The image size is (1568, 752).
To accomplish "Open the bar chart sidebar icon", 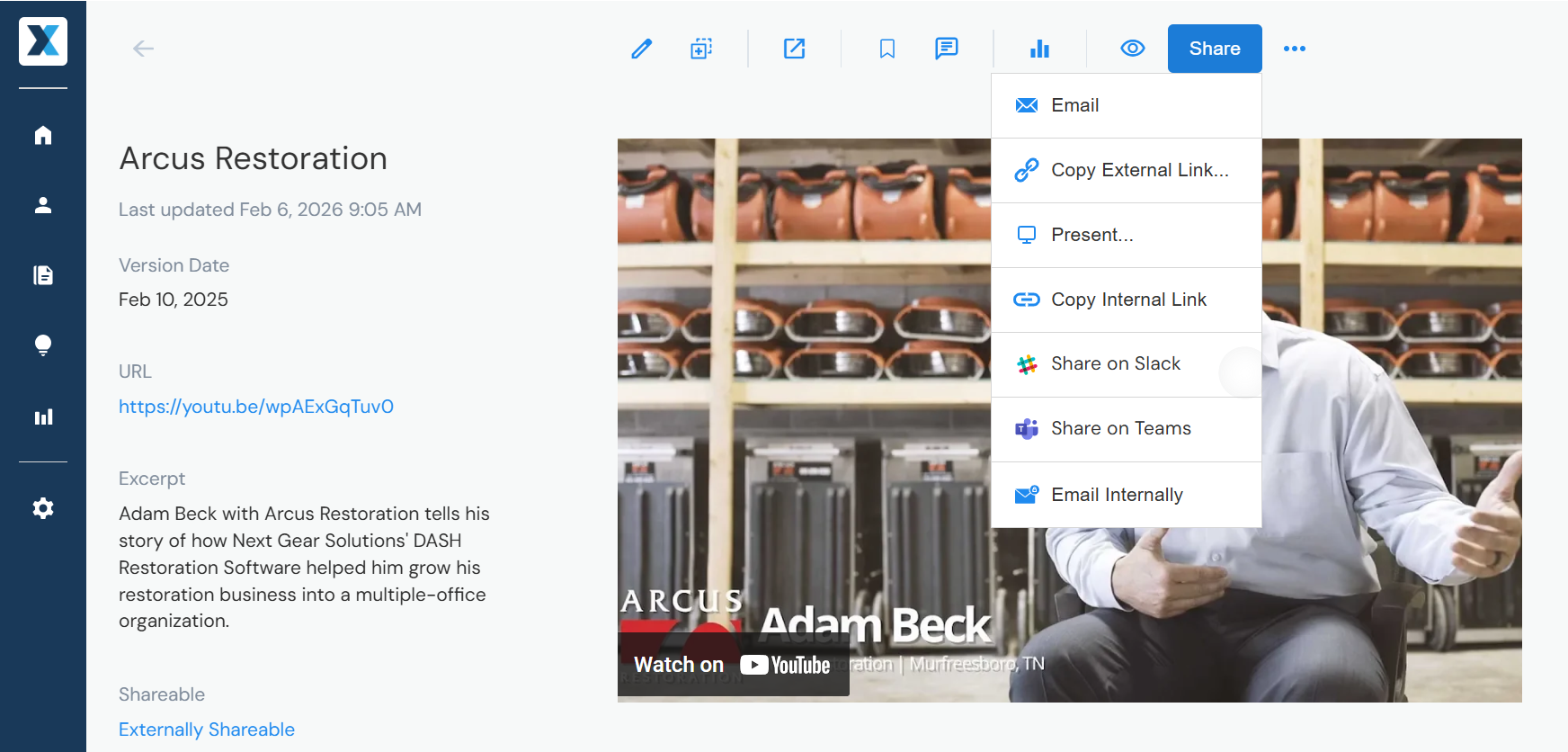I will coord(43,416).
